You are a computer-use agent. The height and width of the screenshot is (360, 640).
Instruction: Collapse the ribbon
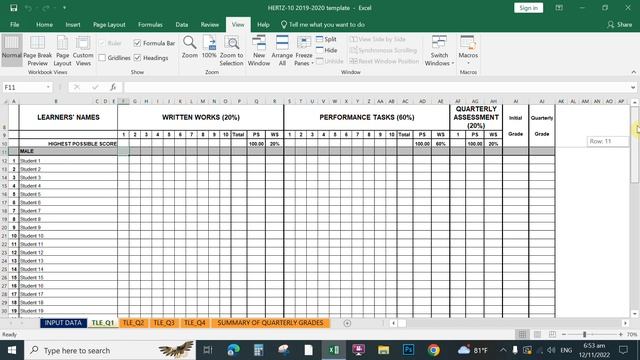click(x=633, y=72)
